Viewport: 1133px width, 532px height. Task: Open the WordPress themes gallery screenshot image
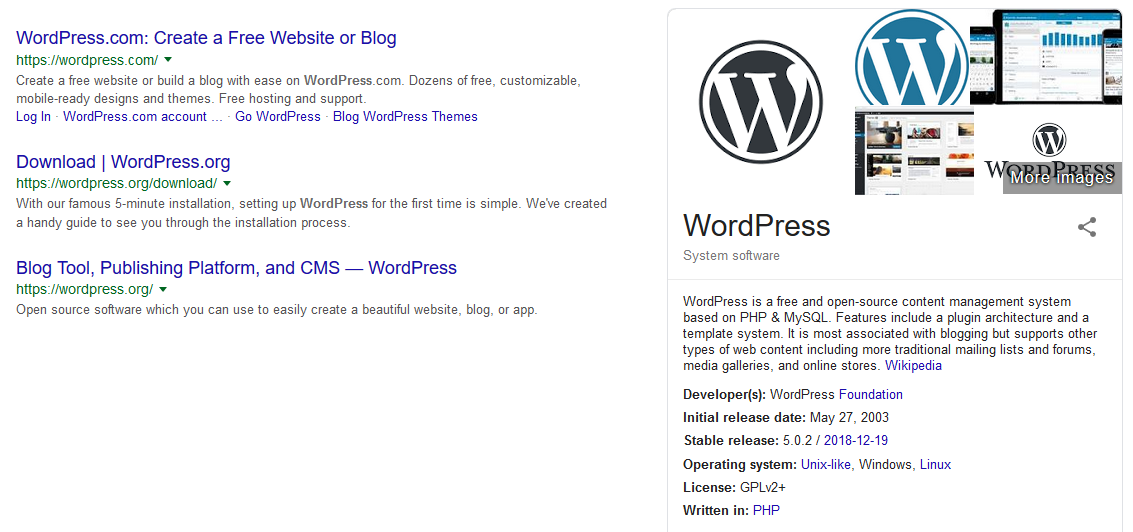[x=914, y=150]
